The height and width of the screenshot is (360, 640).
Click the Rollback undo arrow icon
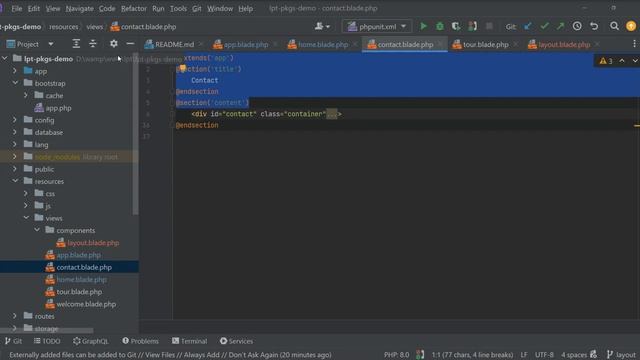coord(594,27)
